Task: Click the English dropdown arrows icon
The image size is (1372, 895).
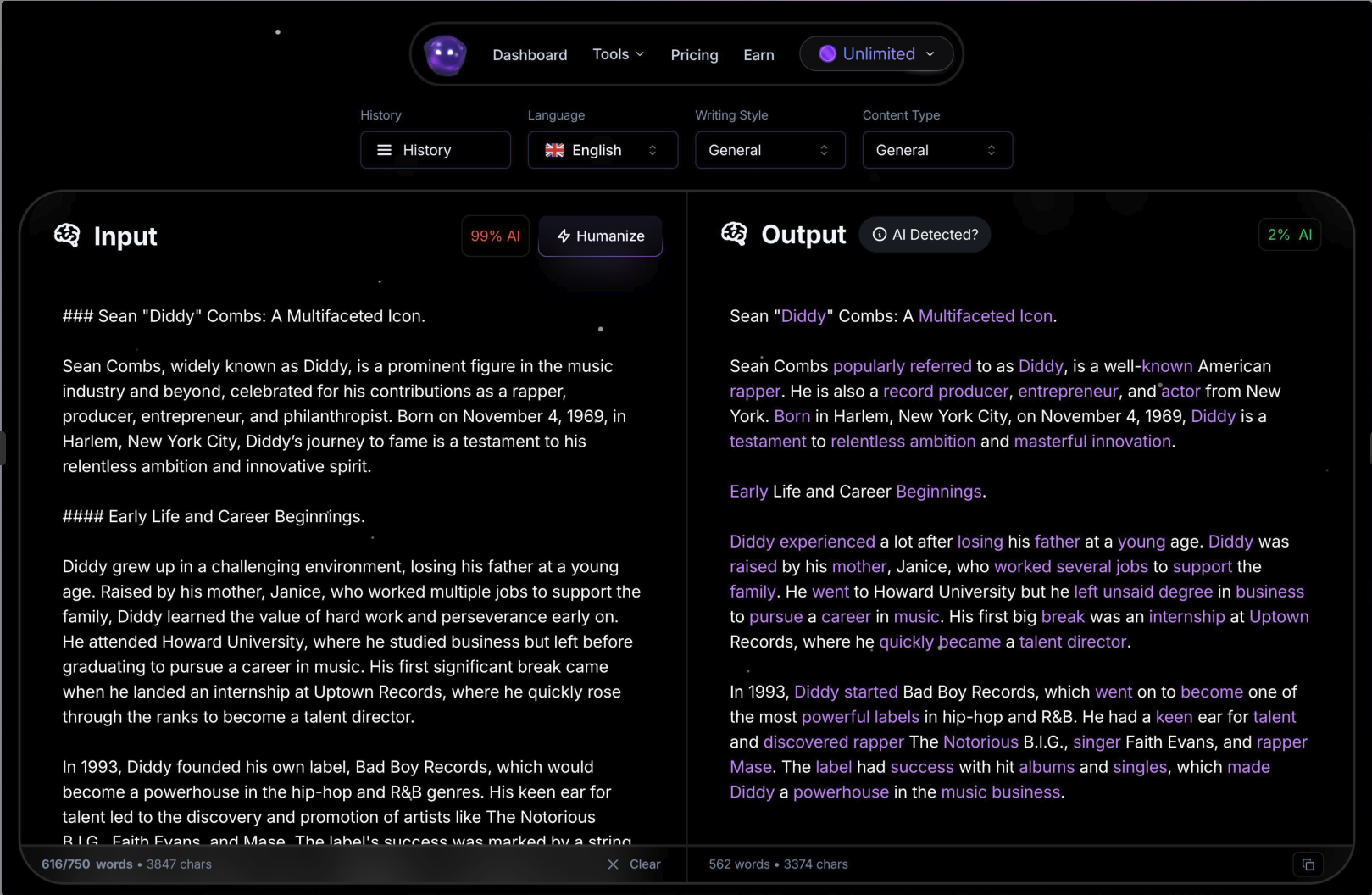Action: pyautogui.click(x=653, y=150)
